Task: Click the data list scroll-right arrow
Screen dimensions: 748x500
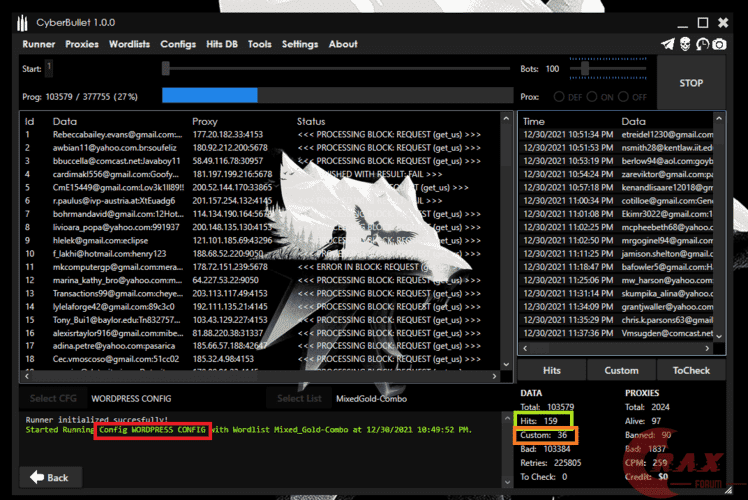Action: click(494, 376)
